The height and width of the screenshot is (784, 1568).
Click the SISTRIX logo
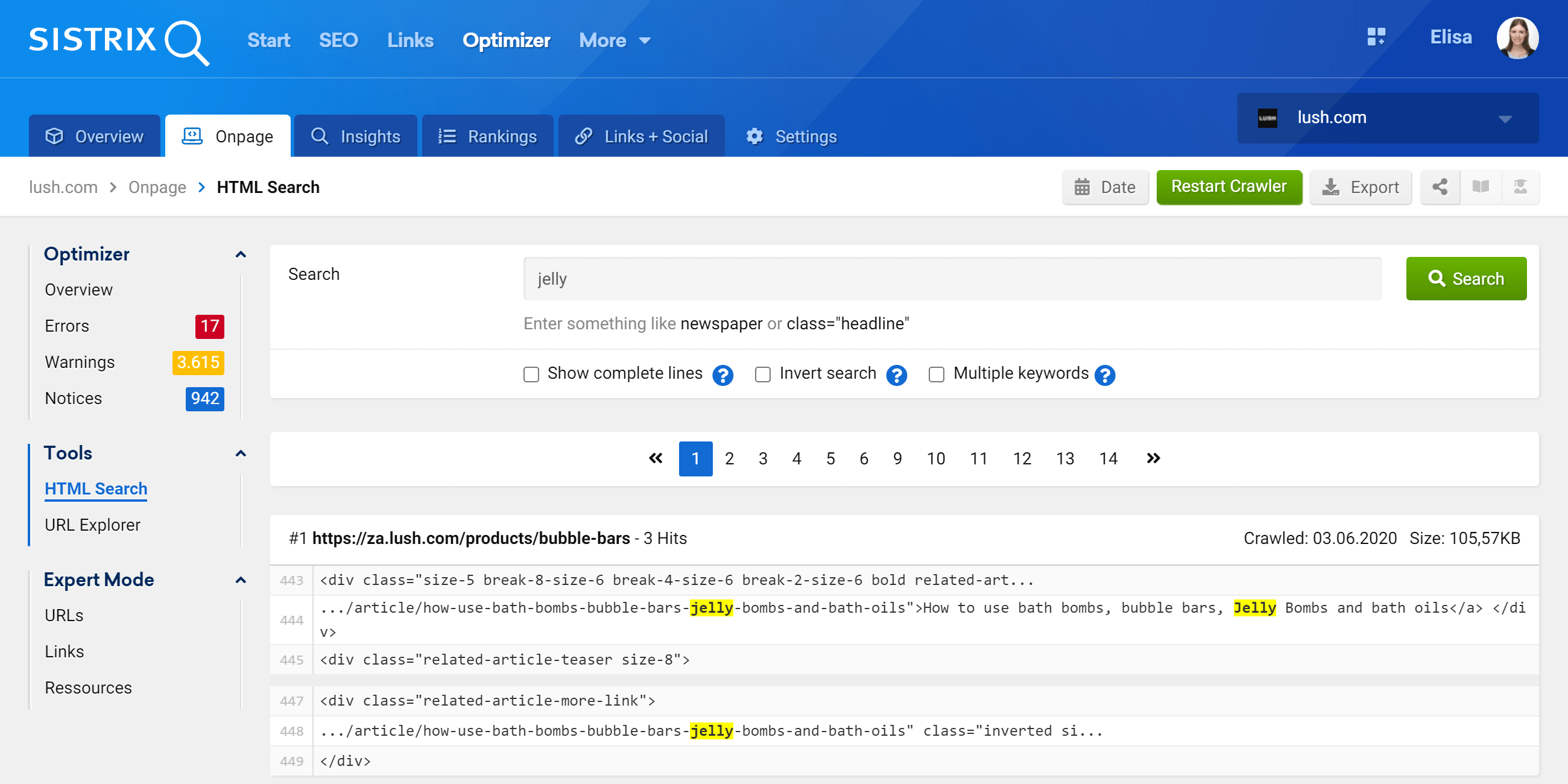click(119, 42)
